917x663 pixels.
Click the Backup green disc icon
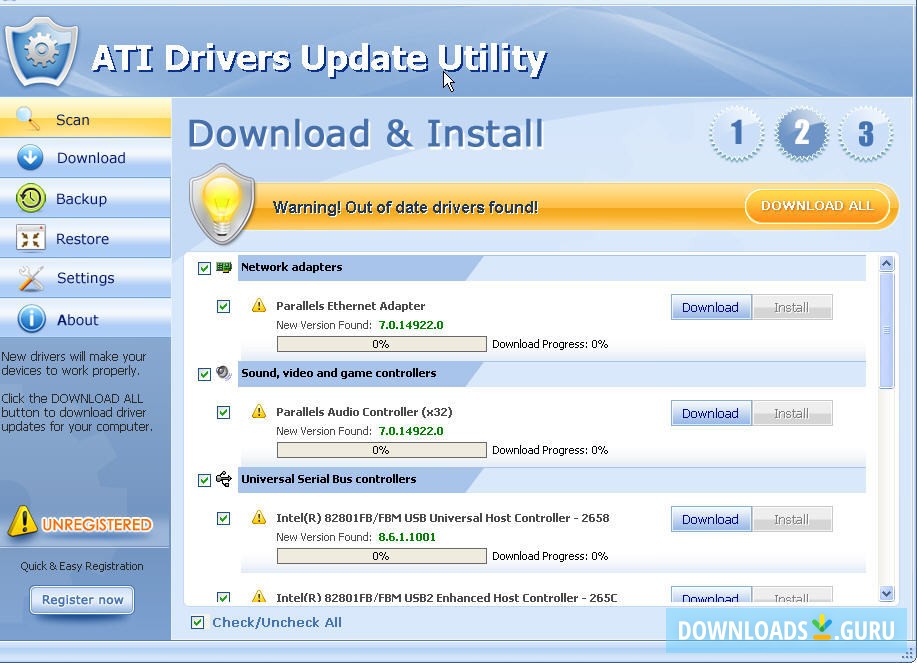coord(28,198)
